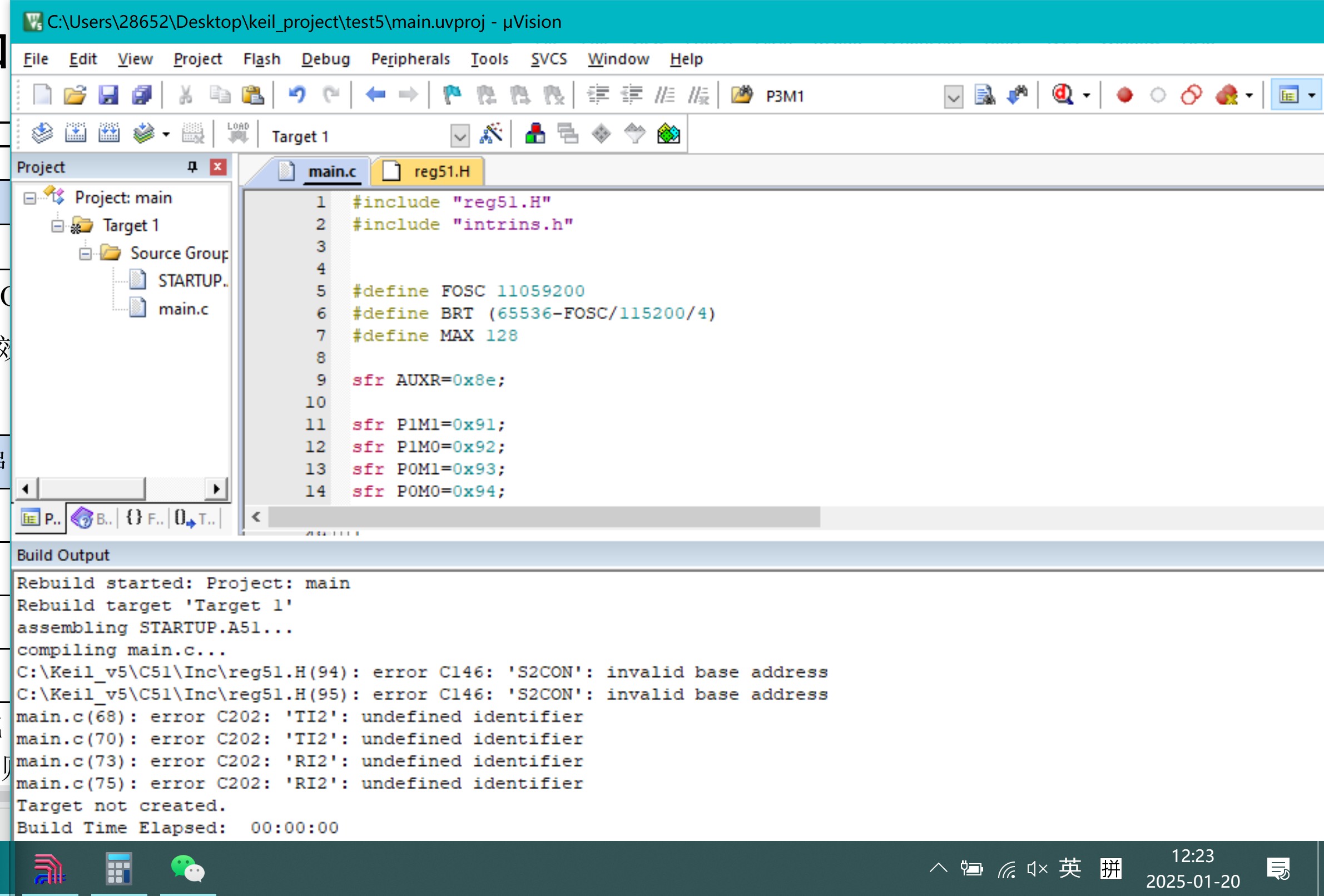
Task: Open batch build dropdown arrow
Action: [166, 135]
